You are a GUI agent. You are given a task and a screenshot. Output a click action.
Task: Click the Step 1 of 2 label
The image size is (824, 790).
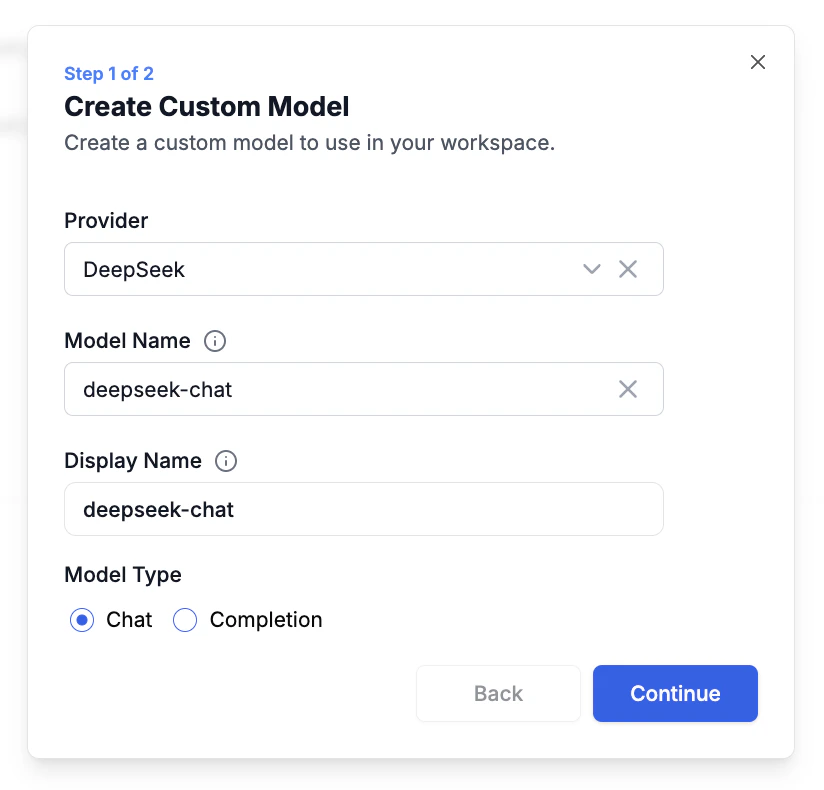tap(109, 73)
